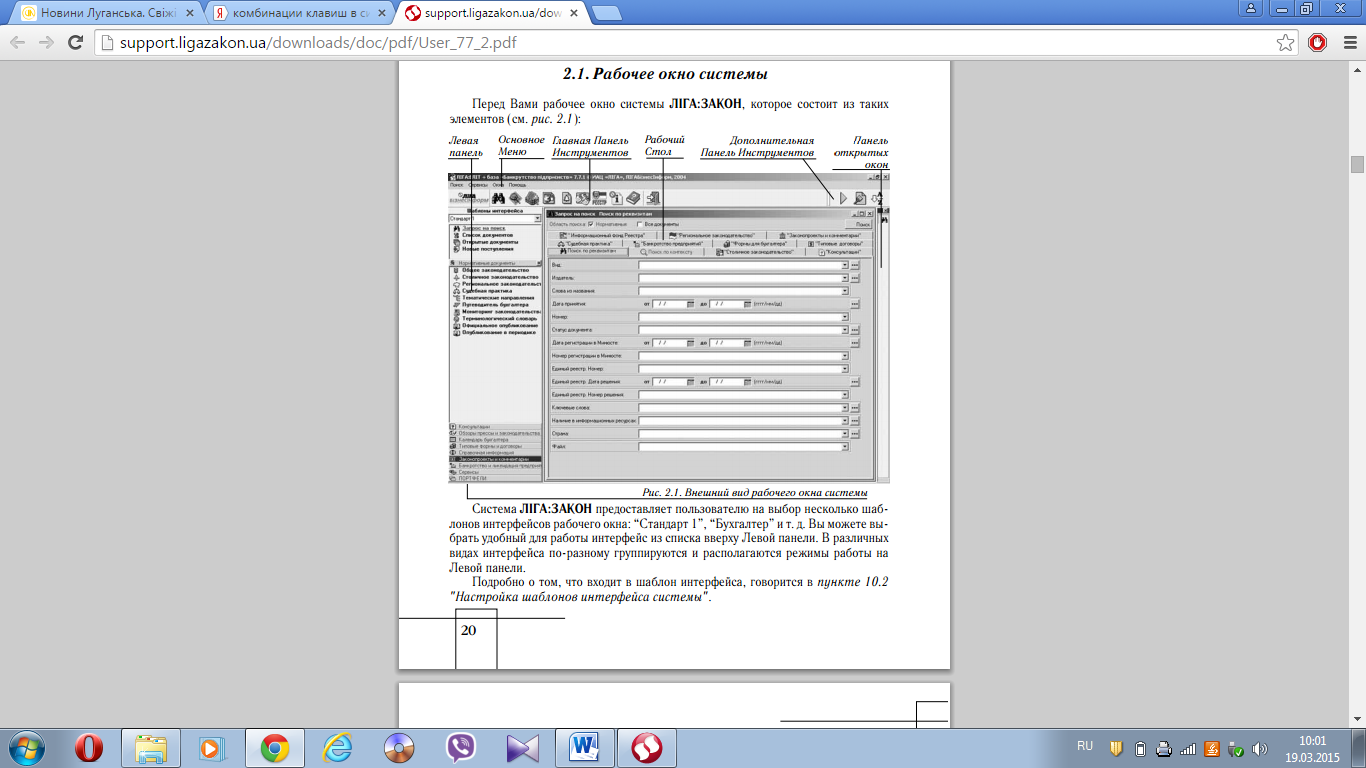Click the RU language indicator

1085,746
